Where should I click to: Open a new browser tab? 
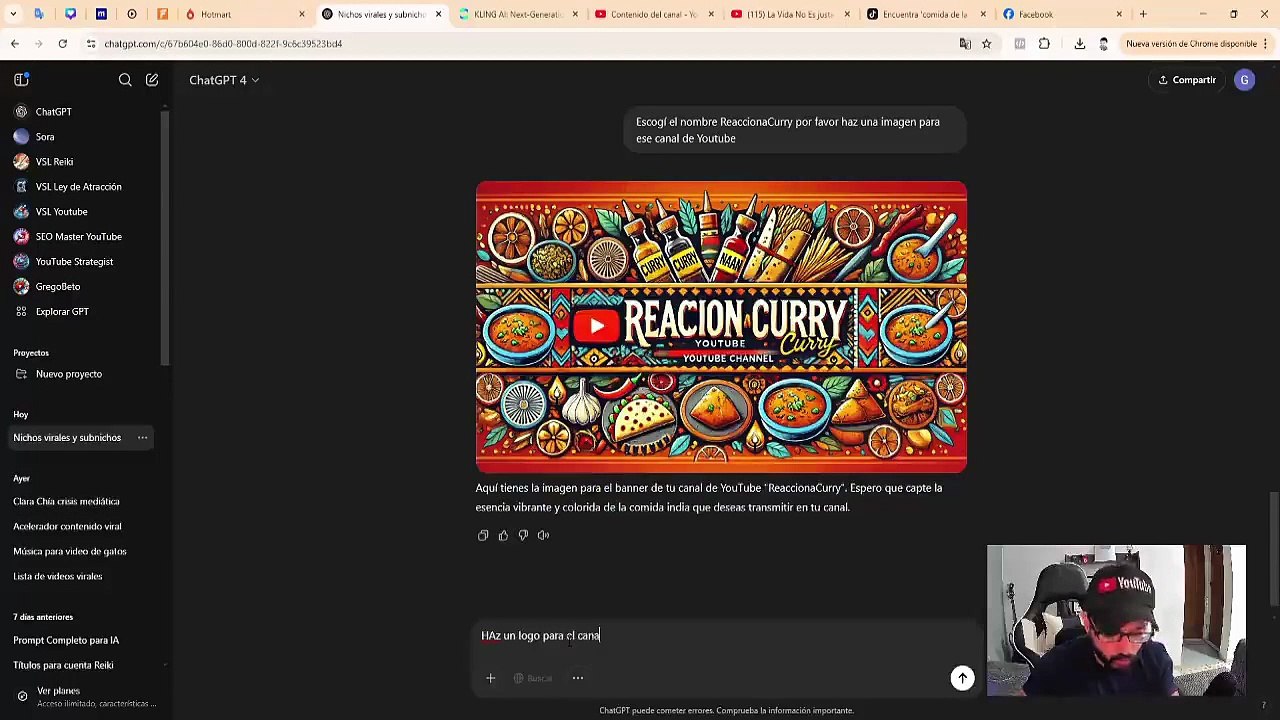[x=1143, y=14]
